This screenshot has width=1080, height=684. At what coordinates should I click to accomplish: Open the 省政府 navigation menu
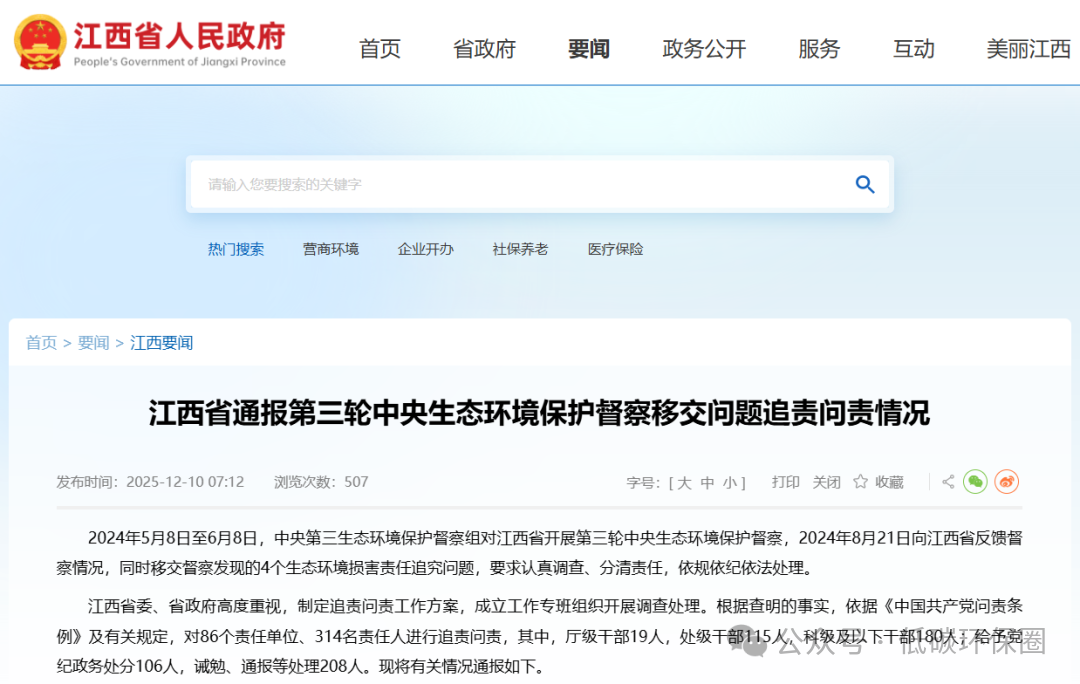484,49
